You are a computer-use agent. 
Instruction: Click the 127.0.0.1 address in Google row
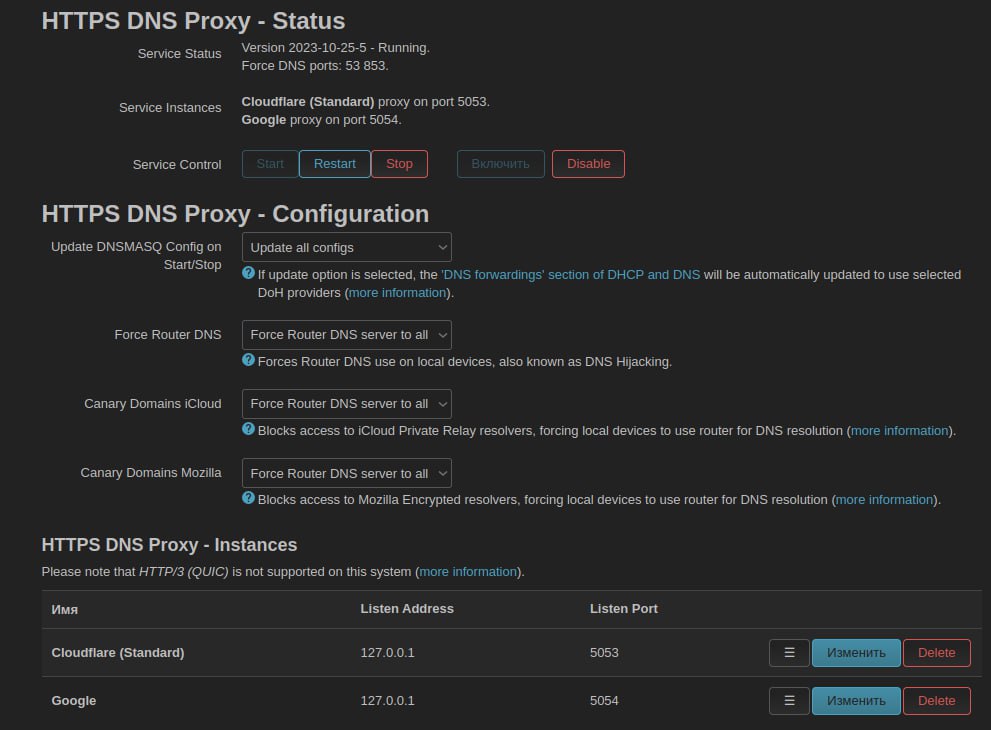[387, 701]
